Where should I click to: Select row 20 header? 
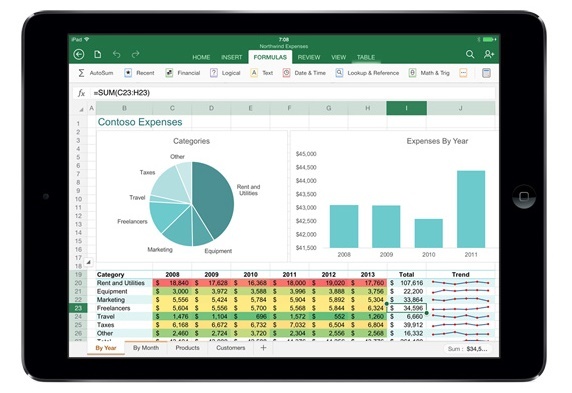coord(78,283)
